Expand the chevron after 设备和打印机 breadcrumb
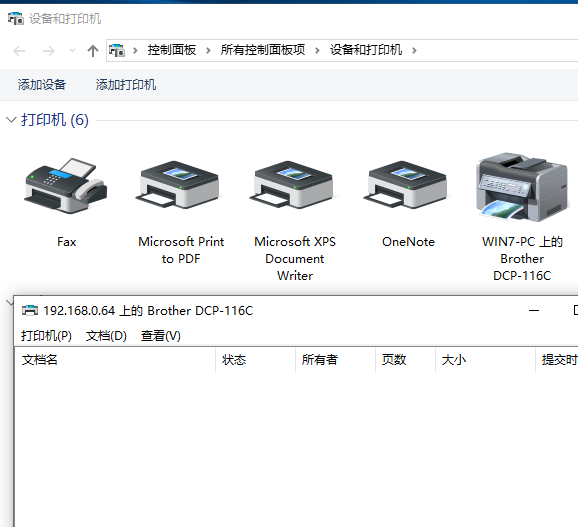Screen dimensions: 578x527 tap(414, 50)
